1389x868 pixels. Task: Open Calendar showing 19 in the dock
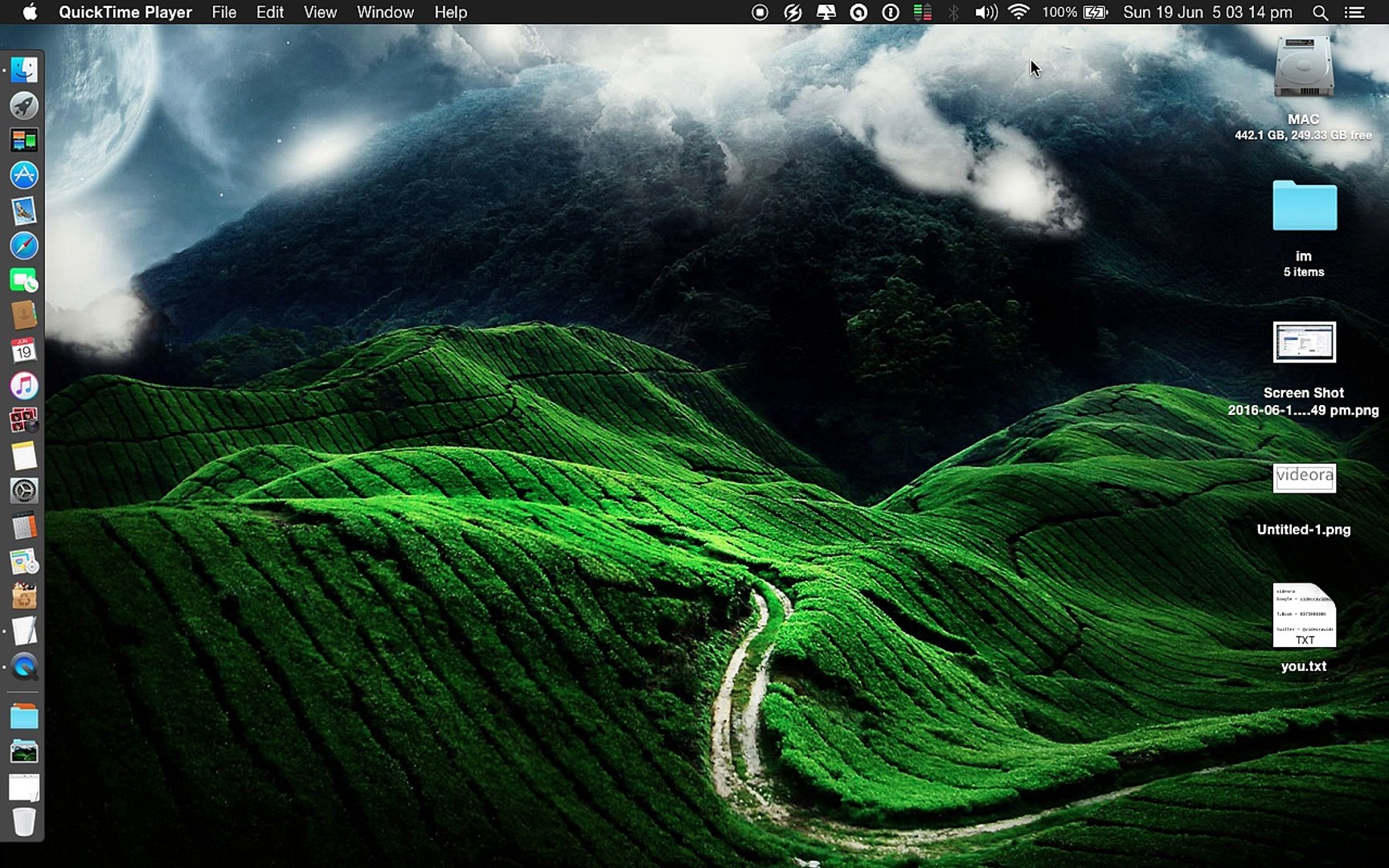click(24, 350)
